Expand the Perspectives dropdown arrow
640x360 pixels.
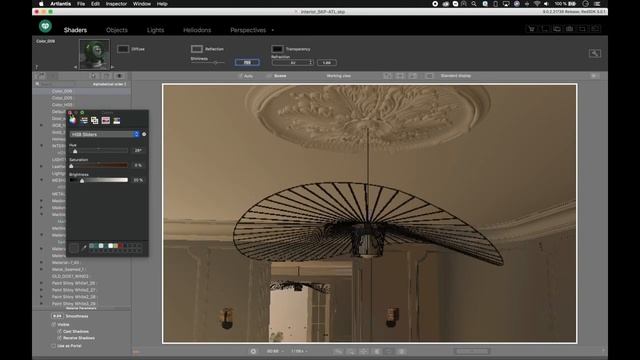[273, 30]
